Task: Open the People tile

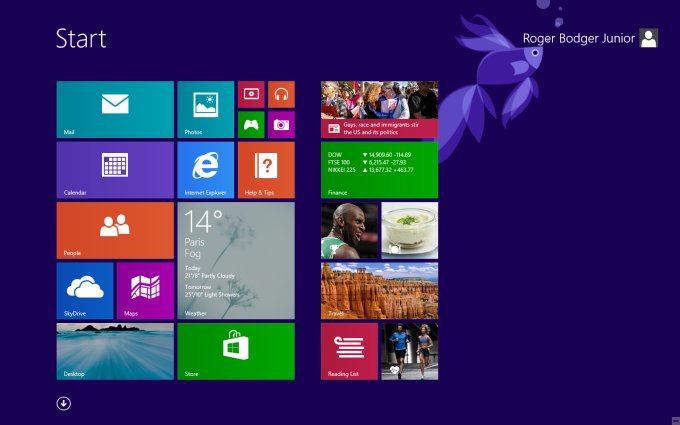Action: 115,230
